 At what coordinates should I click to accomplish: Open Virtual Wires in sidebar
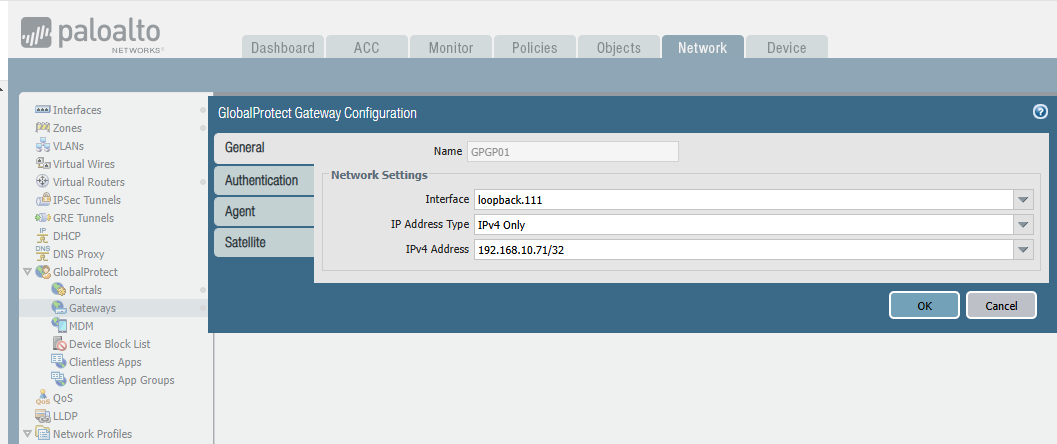(84, 164)
